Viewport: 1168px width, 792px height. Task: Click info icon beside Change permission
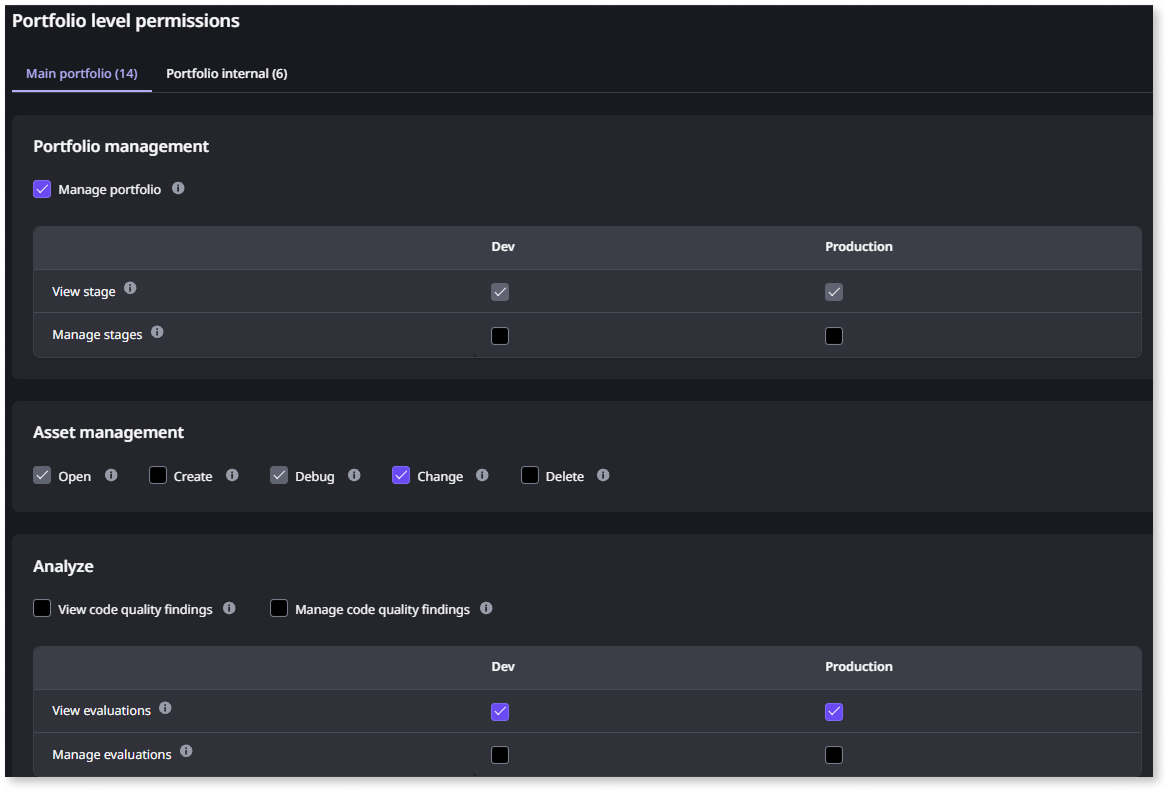(x=483, y=475)
